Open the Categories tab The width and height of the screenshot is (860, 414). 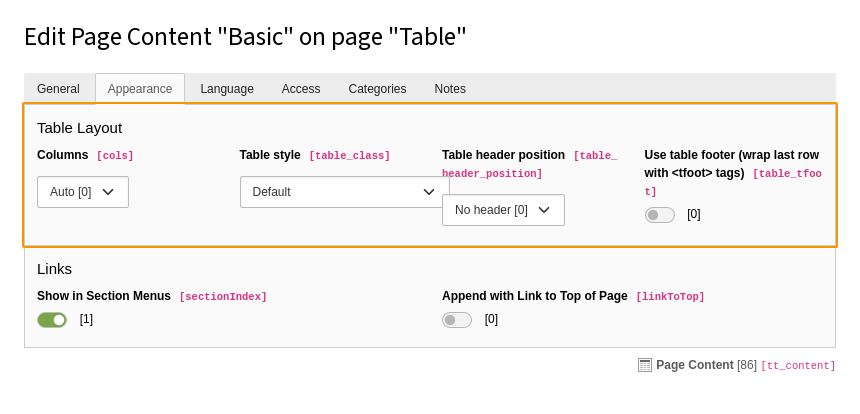point(377,89)
